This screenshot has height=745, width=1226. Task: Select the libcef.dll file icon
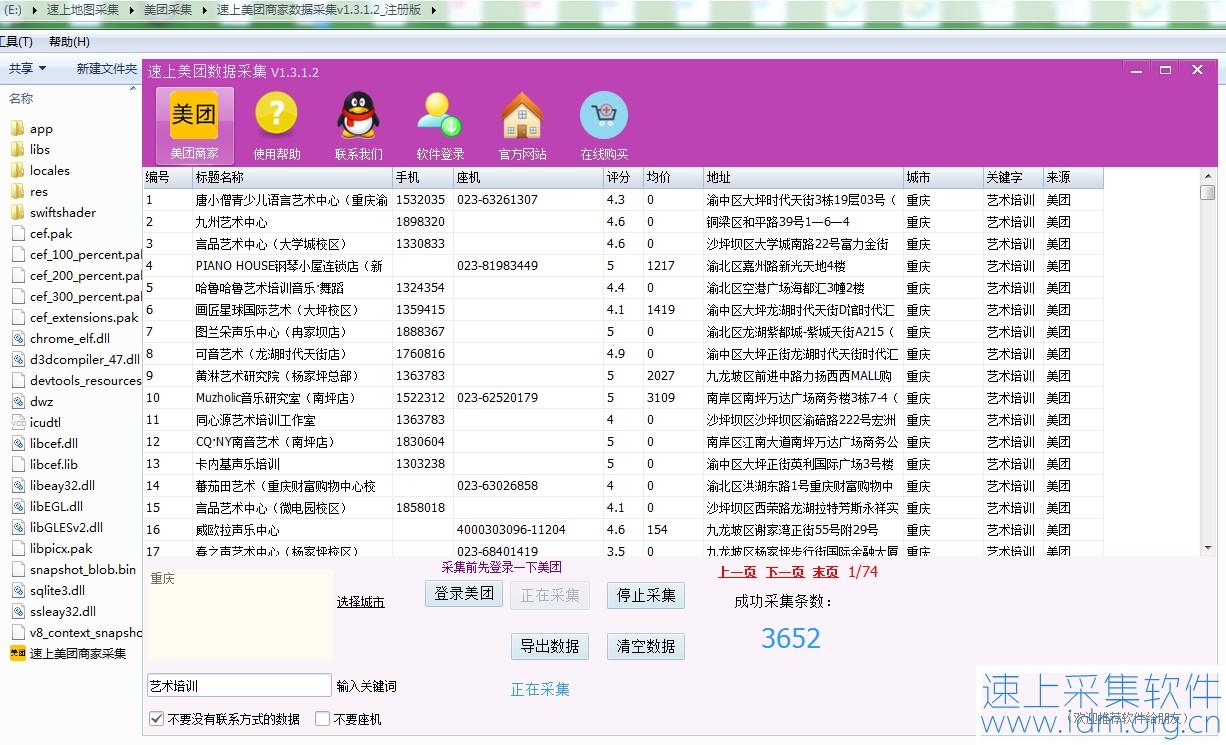pyautogui.click(x=17, y=443)
